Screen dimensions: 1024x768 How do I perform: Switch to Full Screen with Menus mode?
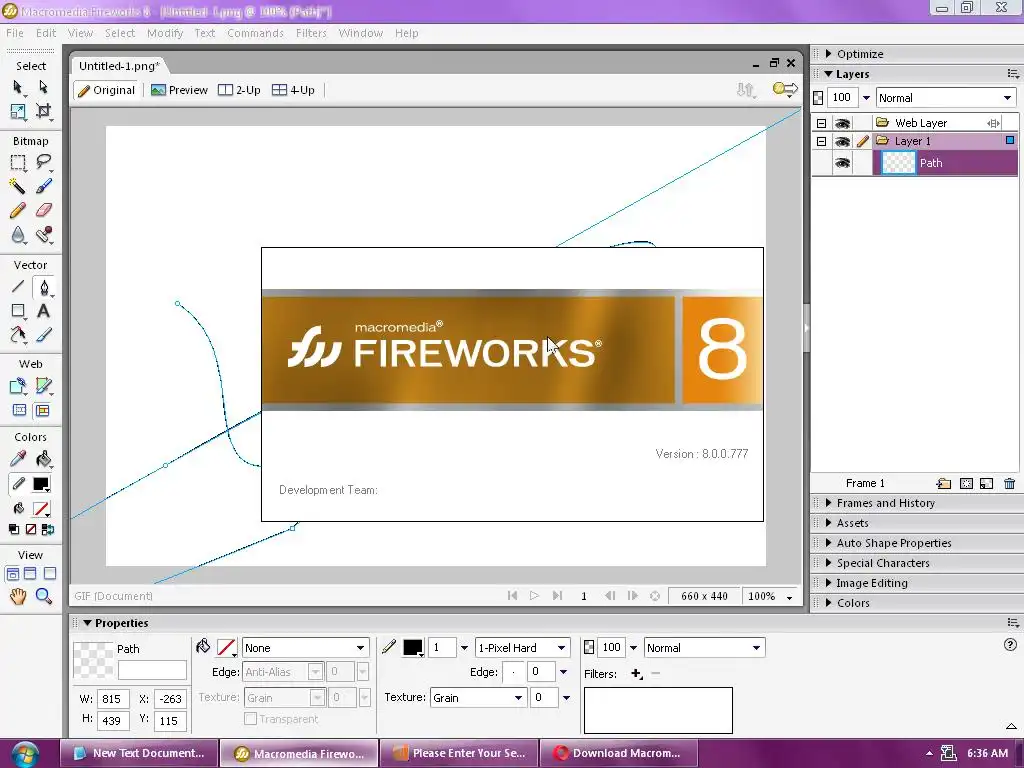[x=30, y=574]
